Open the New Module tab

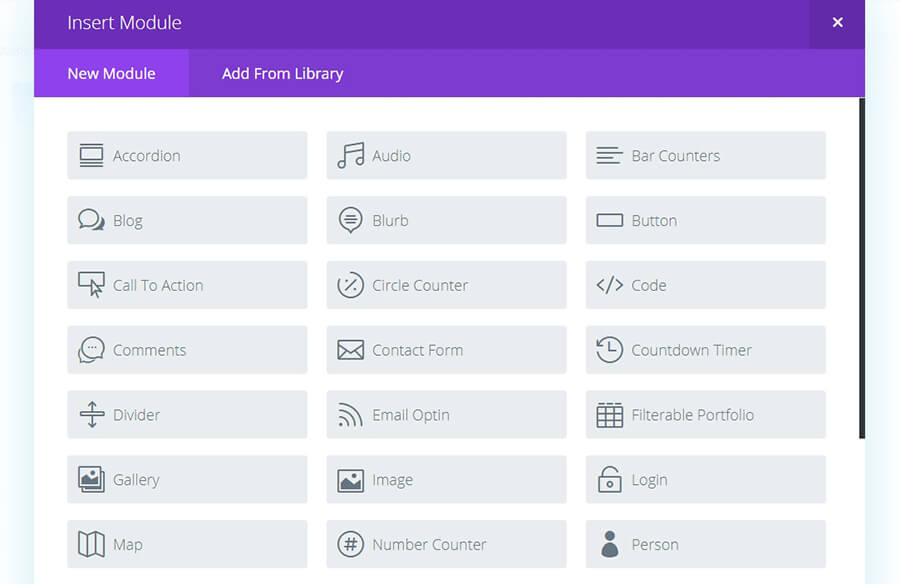[111, 73]
